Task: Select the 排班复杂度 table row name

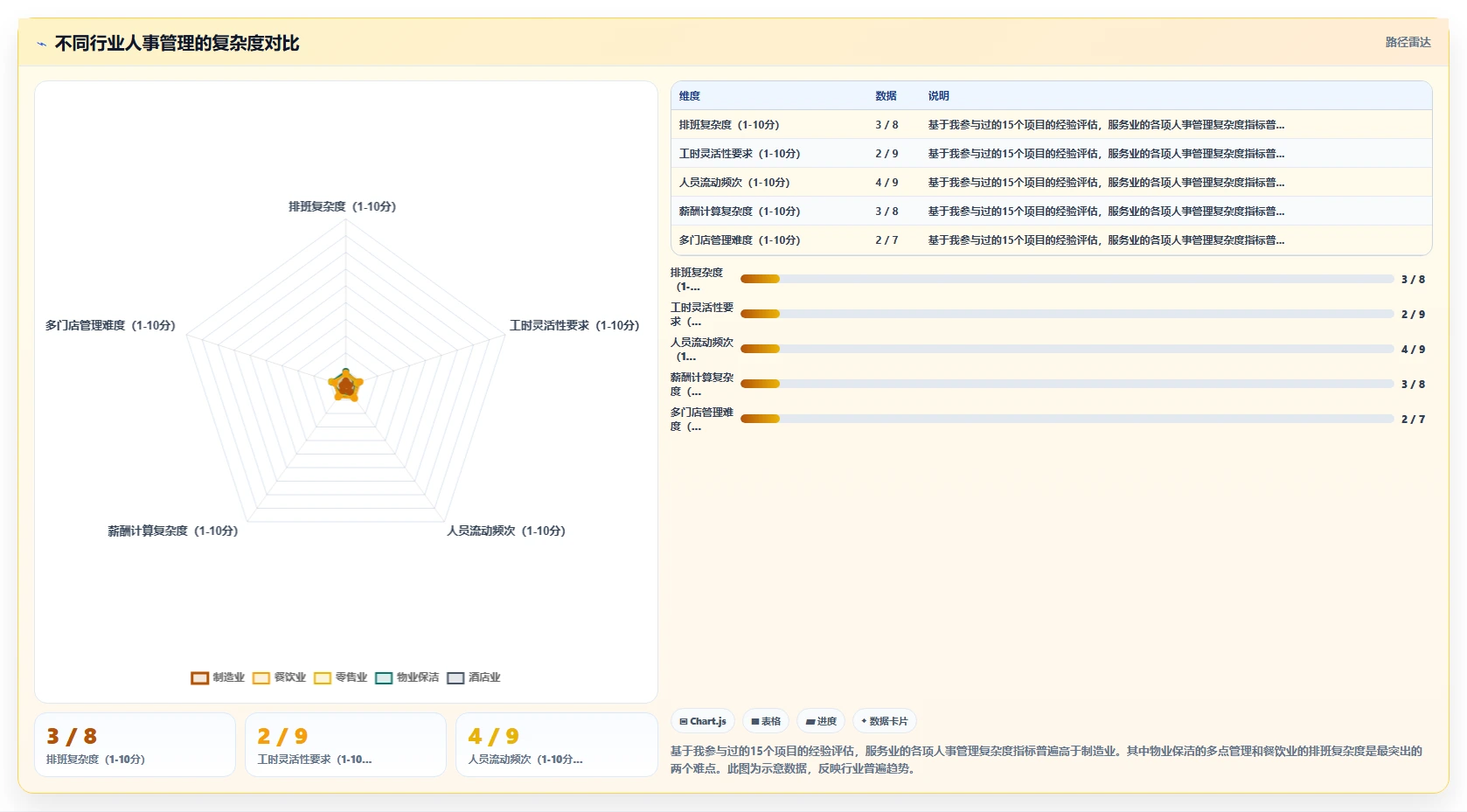Action: point(729,125)
